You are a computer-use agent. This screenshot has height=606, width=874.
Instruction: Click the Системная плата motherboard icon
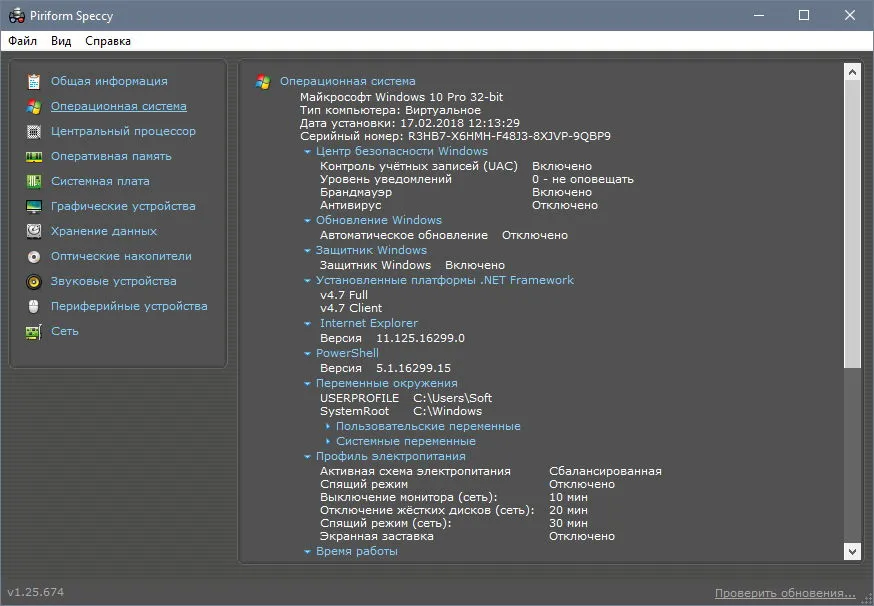point(34,181)
